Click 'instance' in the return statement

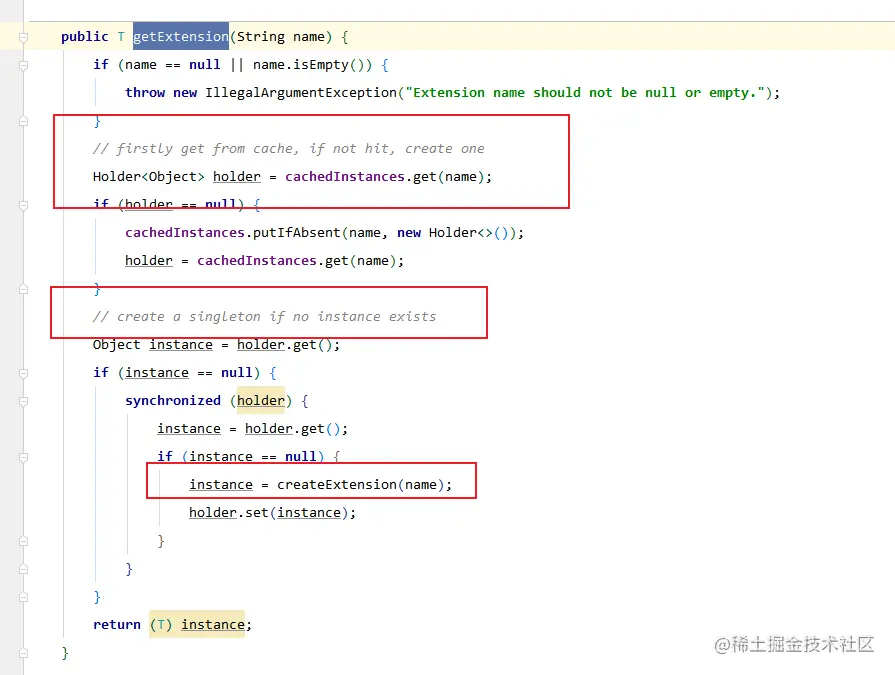tap(213, 625)
